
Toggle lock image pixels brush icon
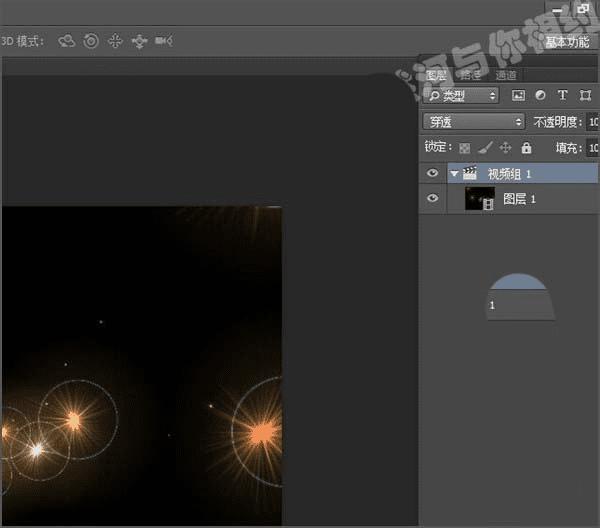[484, 148]
